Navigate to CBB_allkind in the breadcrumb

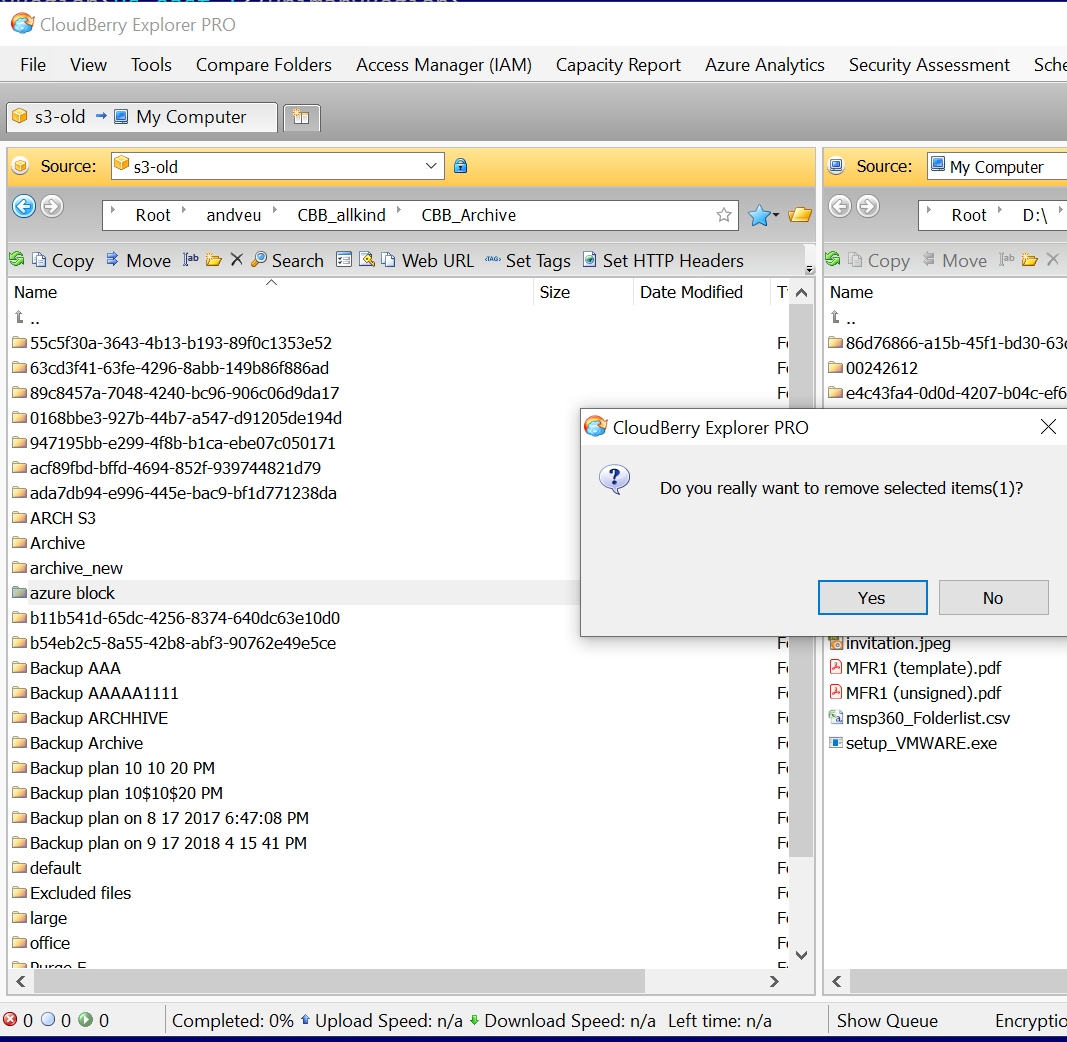point(342,215)
